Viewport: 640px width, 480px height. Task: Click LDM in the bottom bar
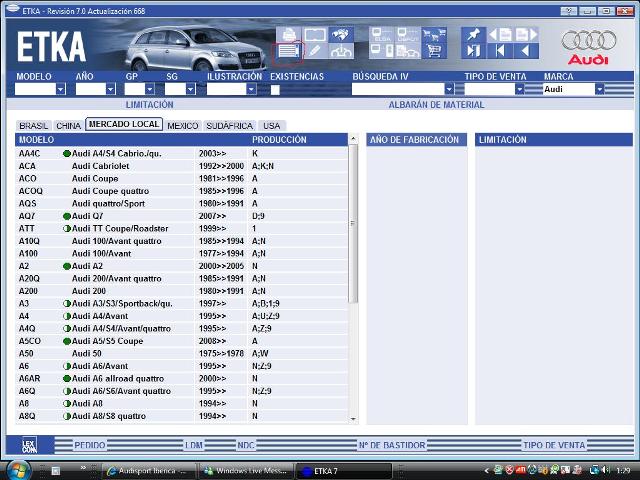(194, 445)
